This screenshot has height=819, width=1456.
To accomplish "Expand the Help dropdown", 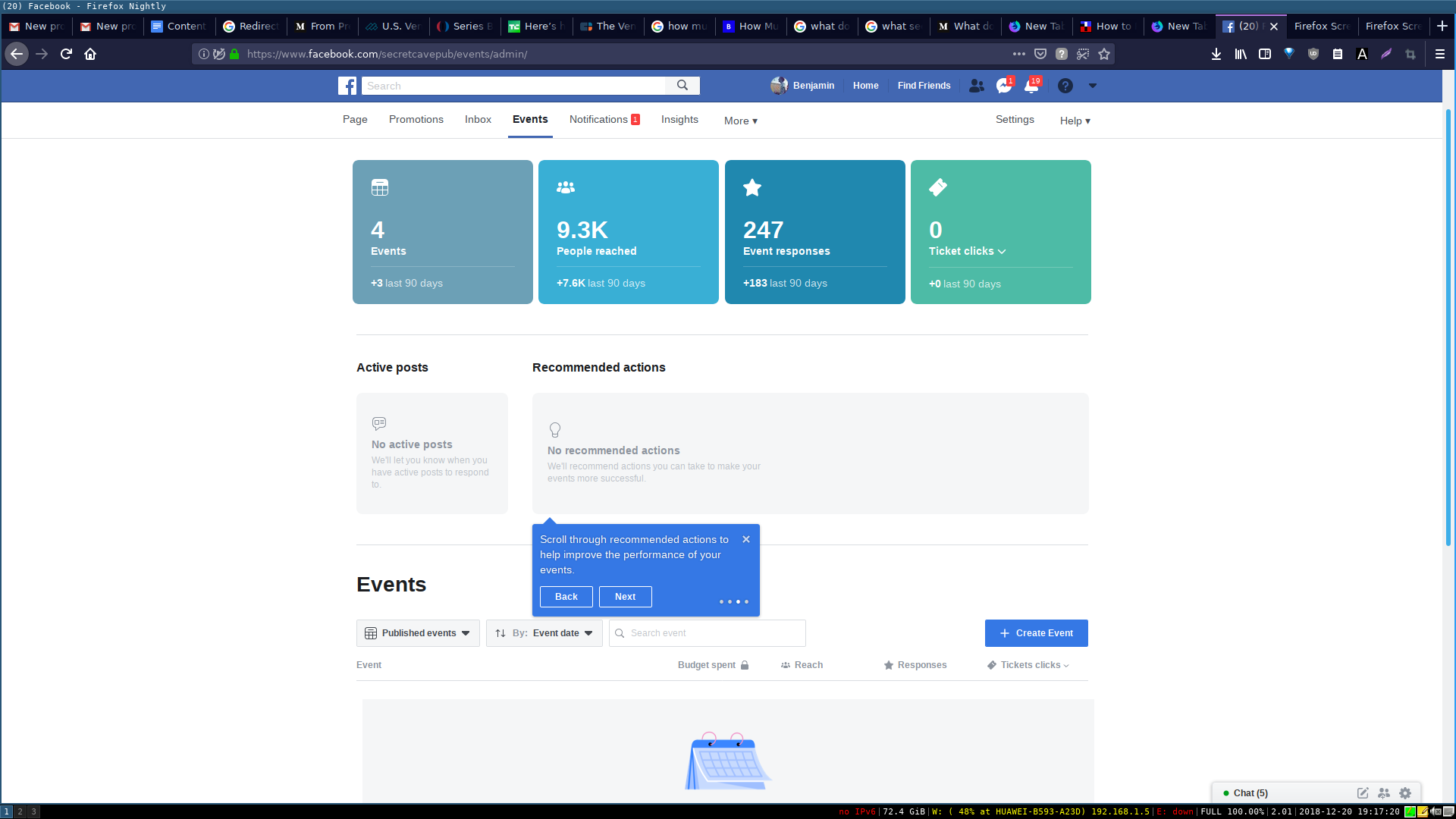I will (x=1075, y=121).
